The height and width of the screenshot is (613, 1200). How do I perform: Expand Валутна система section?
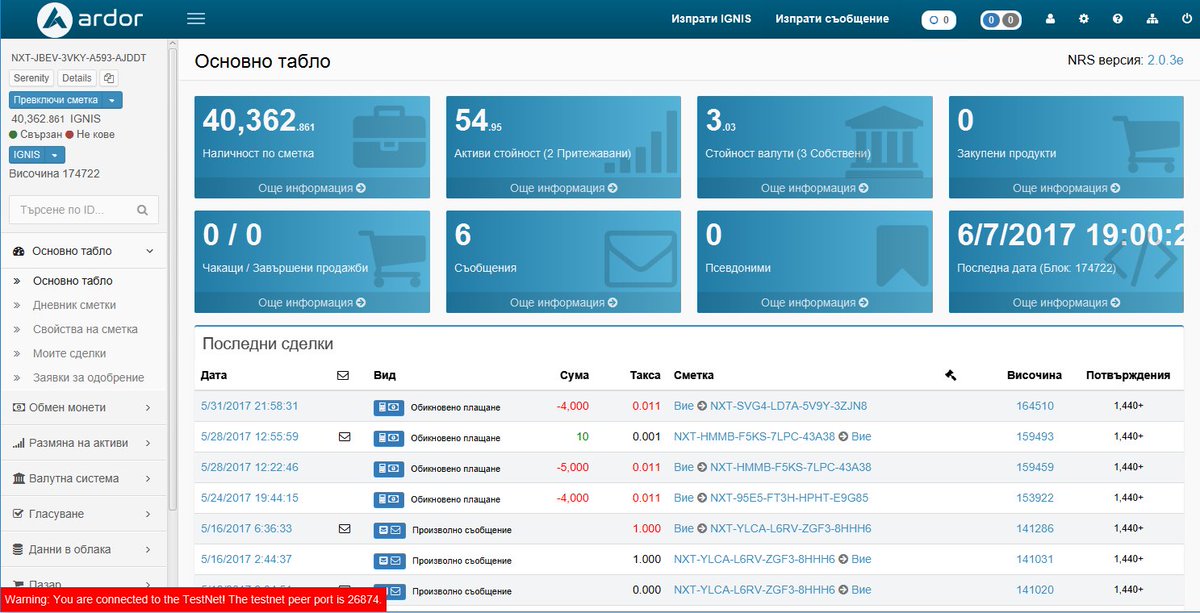83,478
